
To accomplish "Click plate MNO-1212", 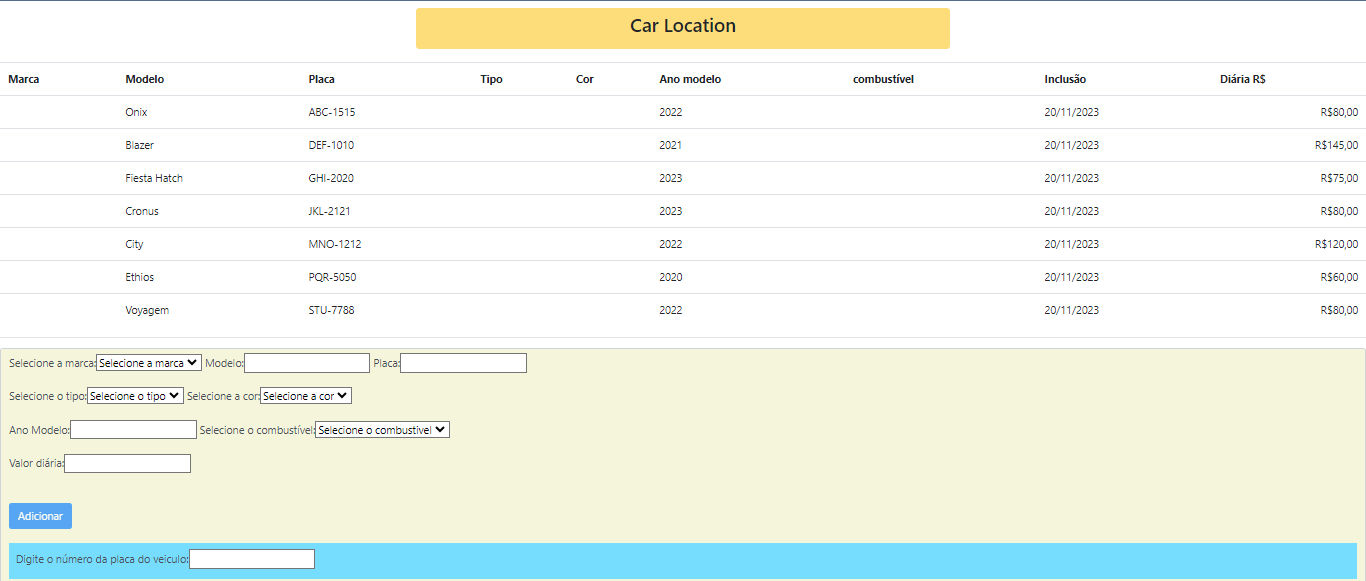I will click(x=335, y=244).
